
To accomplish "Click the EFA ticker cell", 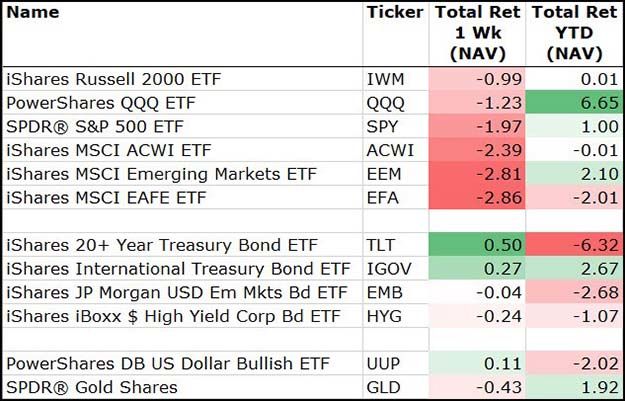I will tap(384, 198).
